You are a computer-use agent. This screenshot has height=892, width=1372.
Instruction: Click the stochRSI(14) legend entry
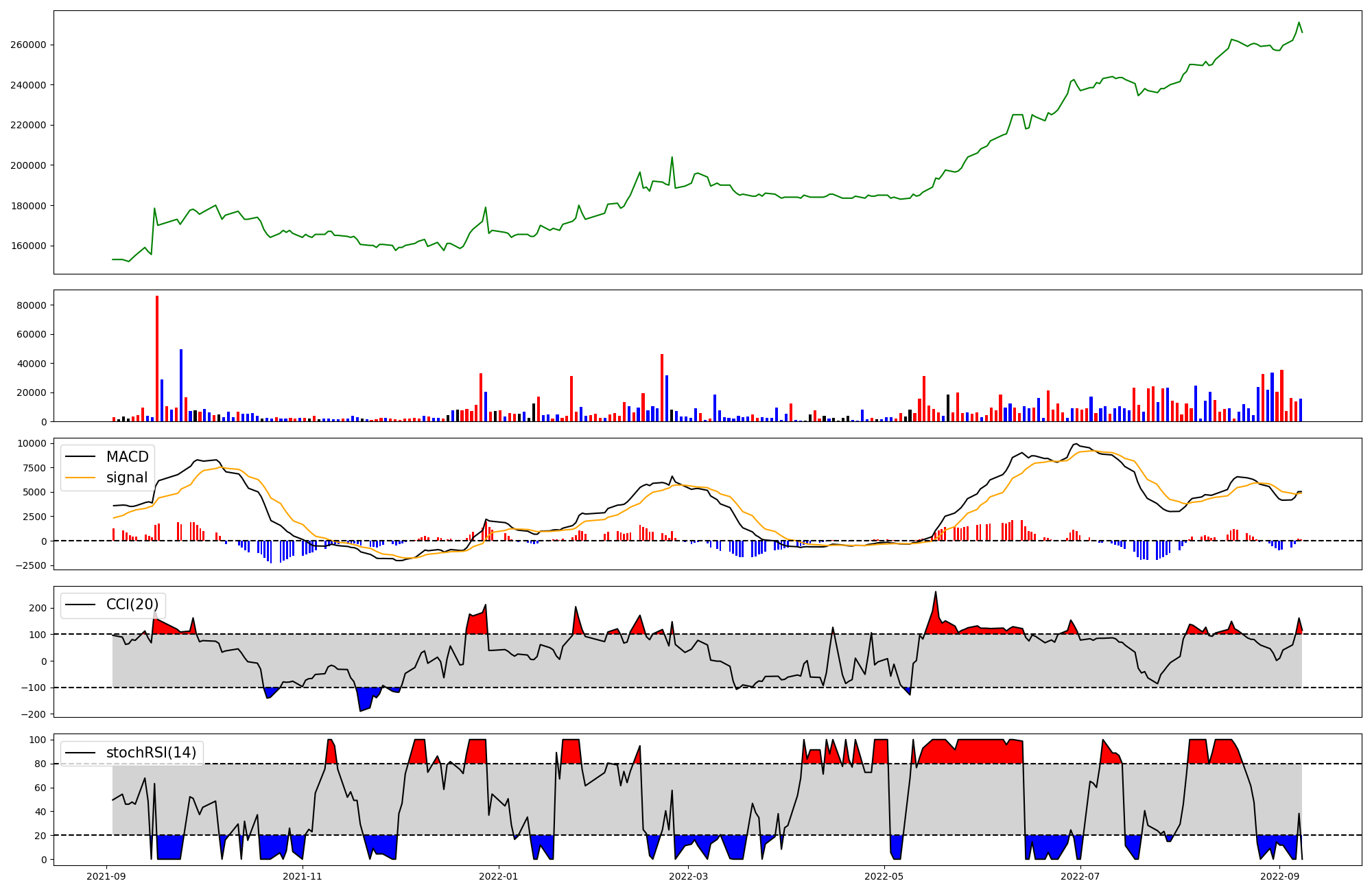(151, 753)
